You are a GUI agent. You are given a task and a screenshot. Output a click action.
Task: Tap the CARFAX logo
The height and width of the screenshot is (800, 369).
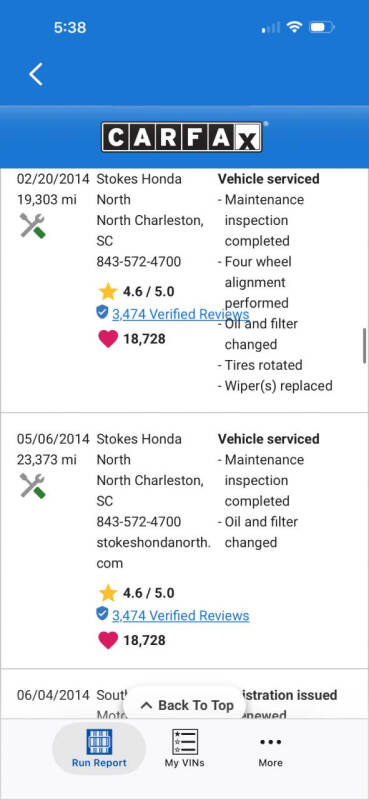click(182, 137)
